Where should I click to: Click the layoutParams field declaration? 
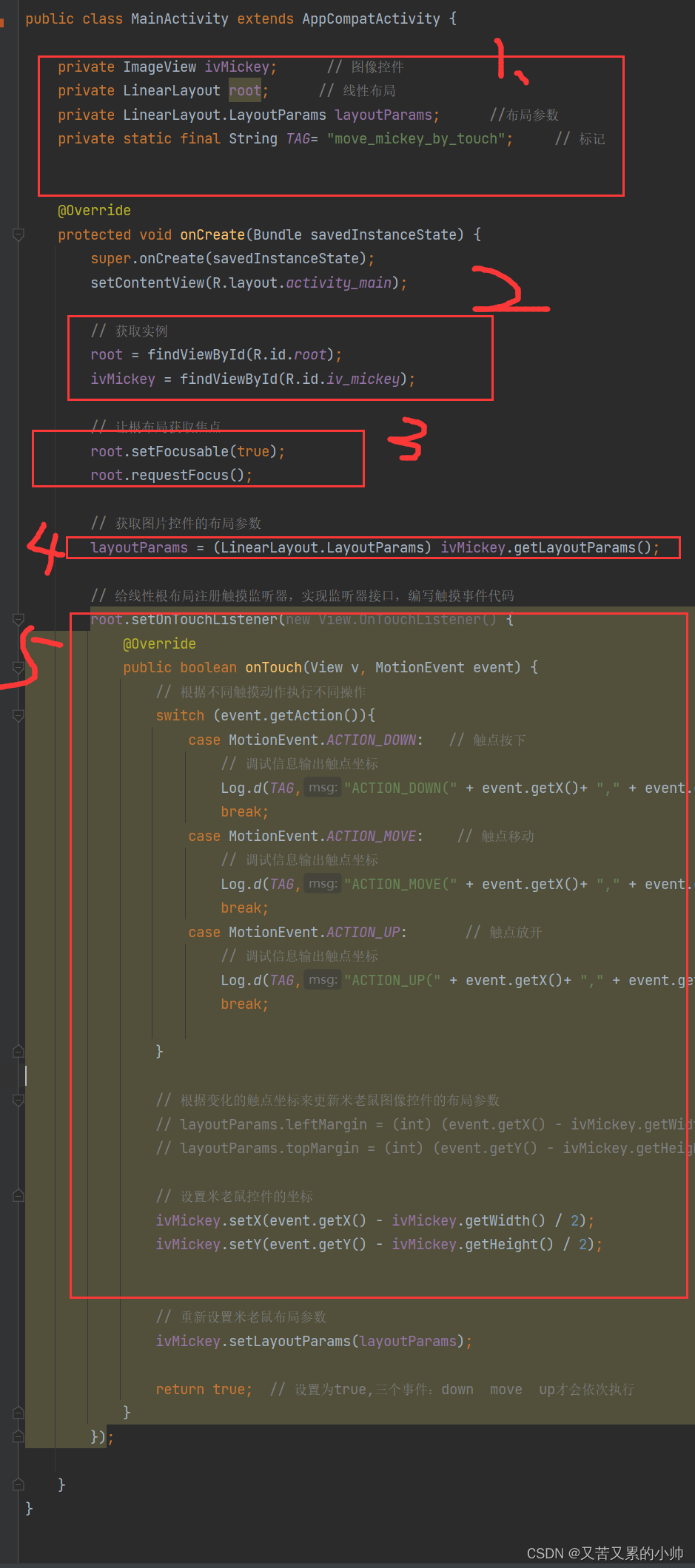click(383, 115)
